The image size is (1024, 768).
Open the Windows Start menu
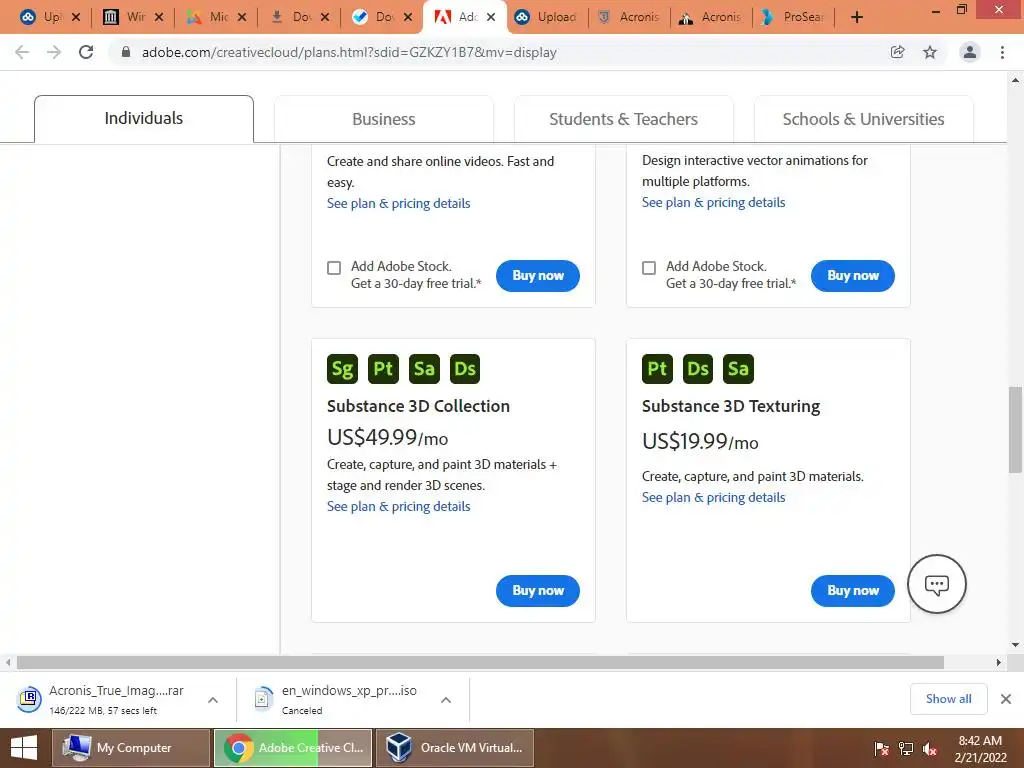(24, 748)
